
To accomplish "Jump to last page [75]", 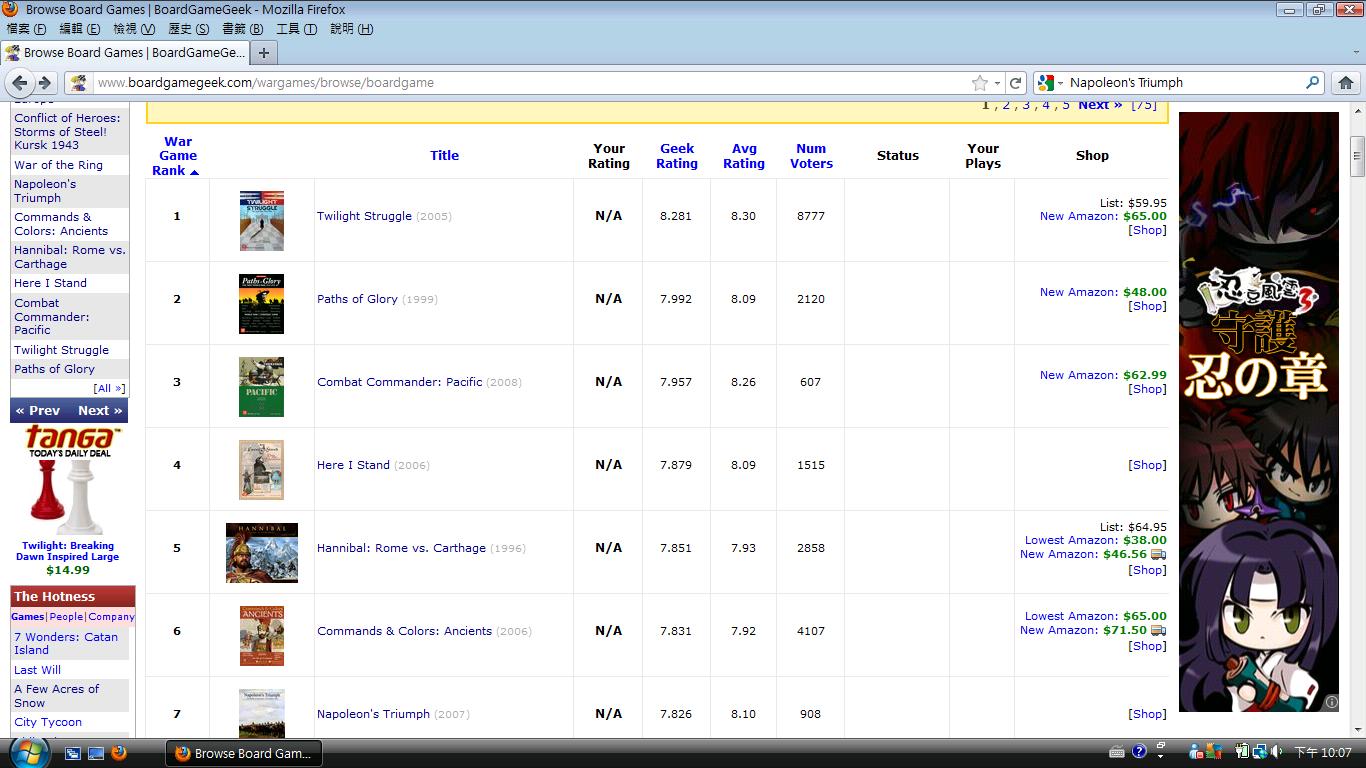I will coord(1144,104).
